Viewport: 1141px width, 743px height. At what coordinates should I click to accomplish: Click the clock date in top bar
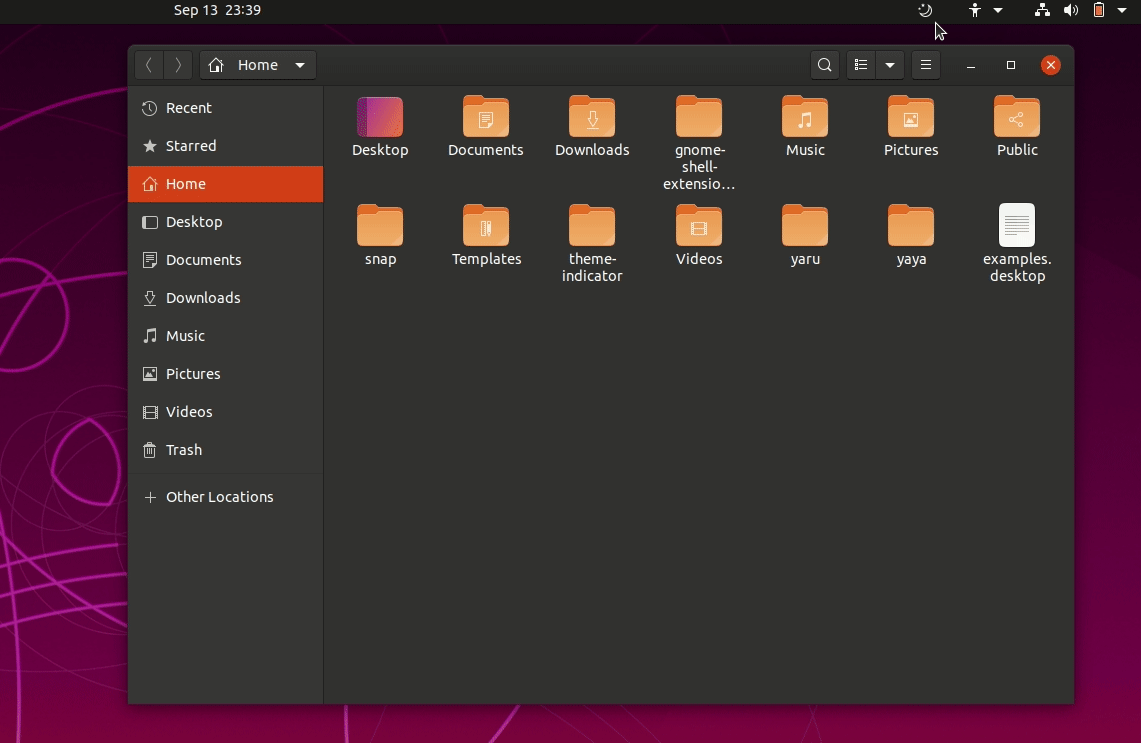click(x=217, y=10)
